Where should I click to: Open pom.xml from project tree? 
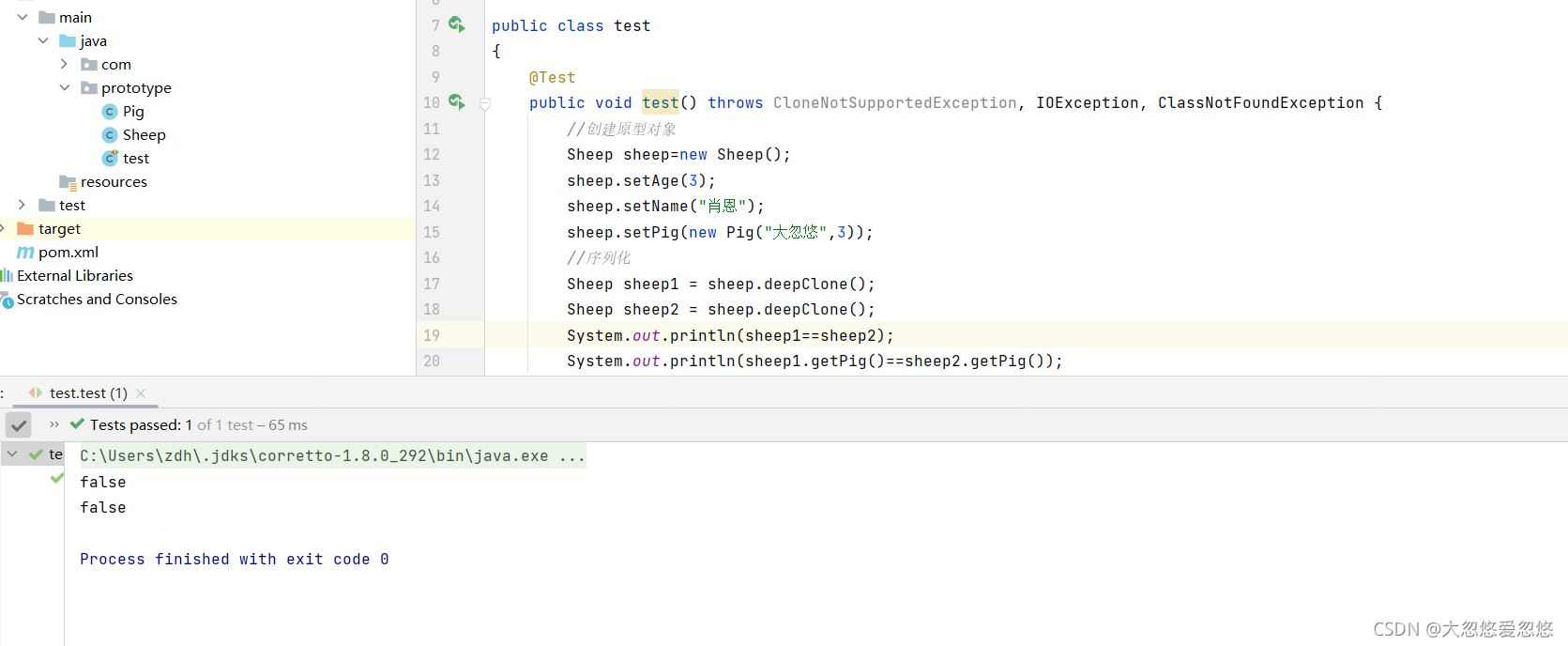[x=69, y=253]
